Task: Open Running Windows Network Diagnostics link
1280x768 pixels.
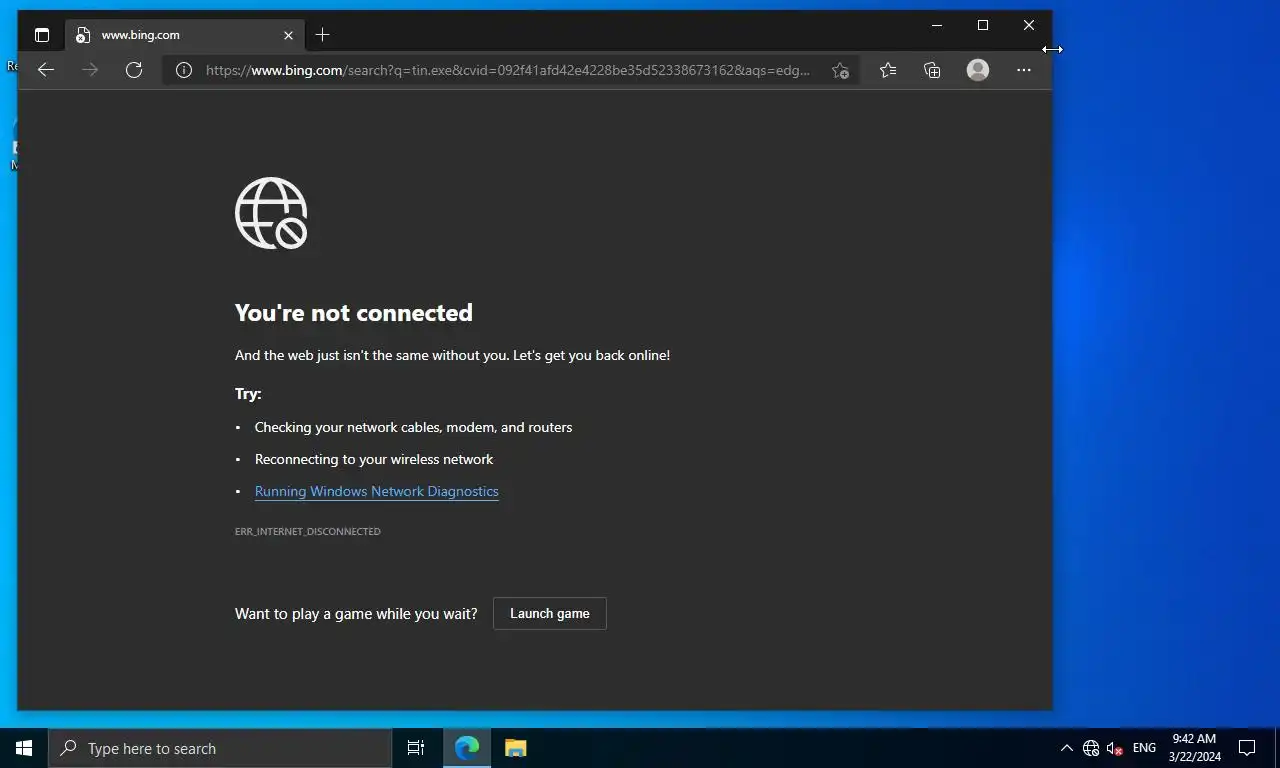Action: tap(376, 491)
